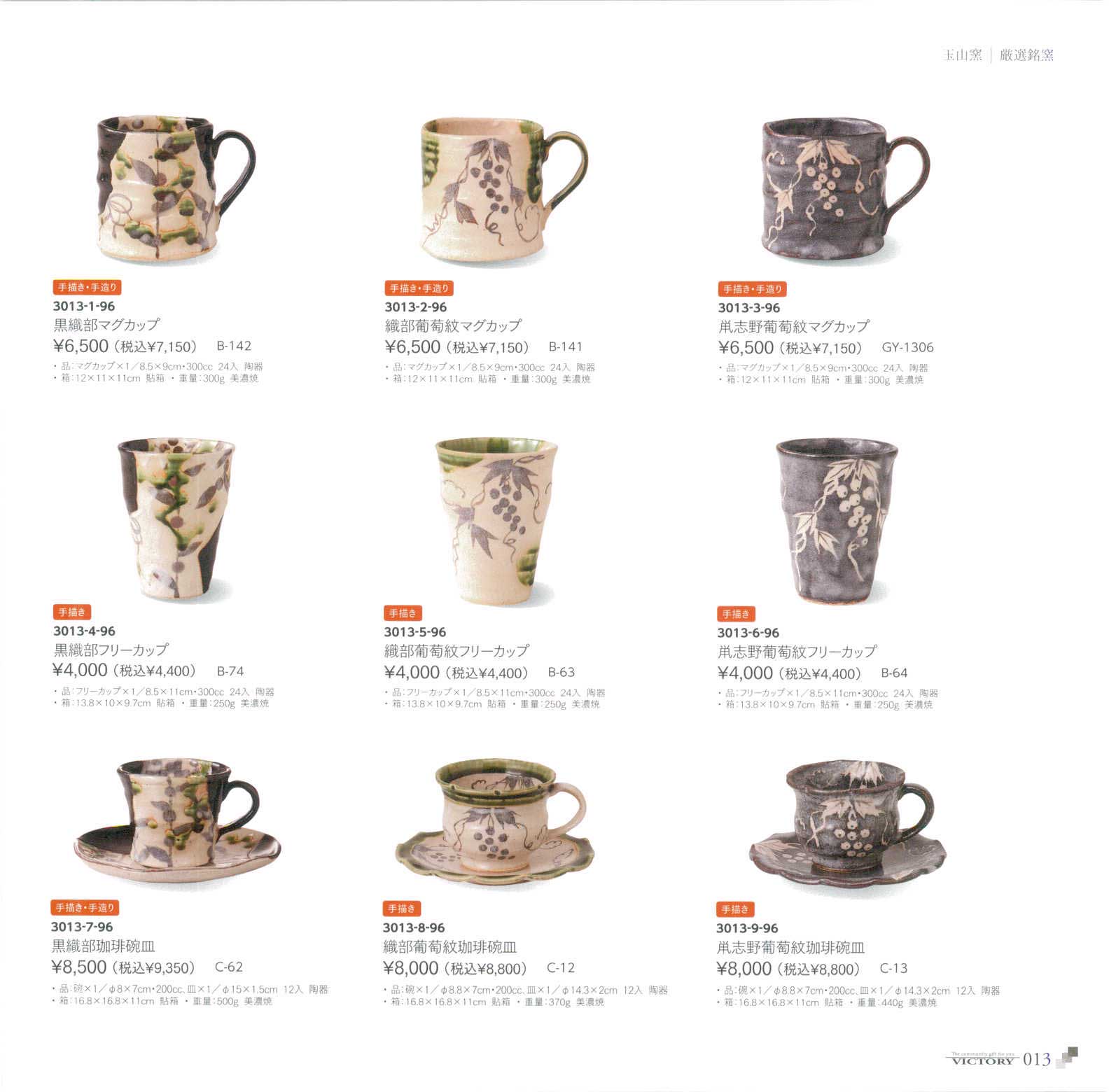Click the 黒織部フリーカップ tumbler image
The height and width of the screenshot is (1092, 1109).
(x=176, y=520)
